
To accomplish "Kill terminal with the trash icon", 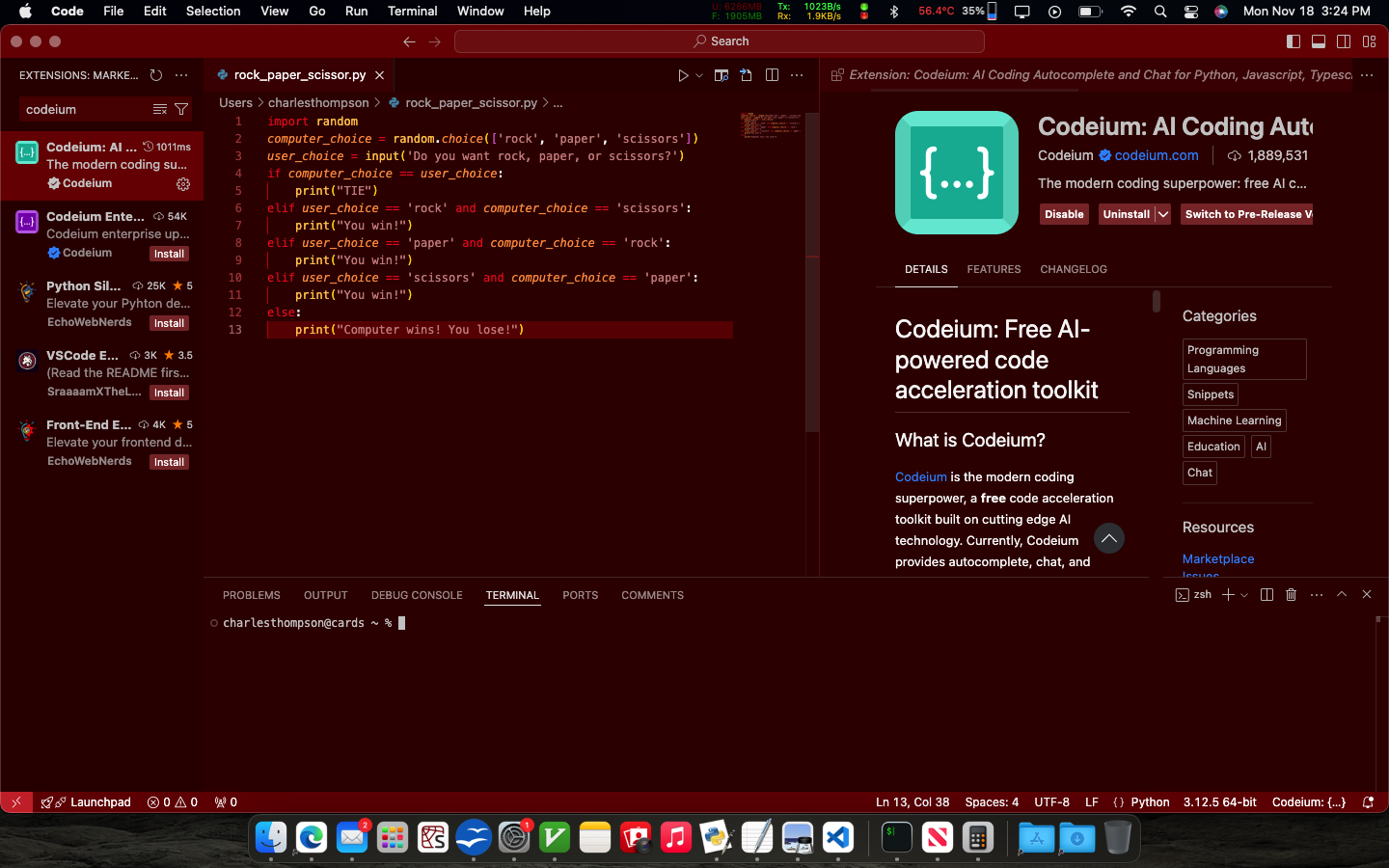I will click(1292, 595).
